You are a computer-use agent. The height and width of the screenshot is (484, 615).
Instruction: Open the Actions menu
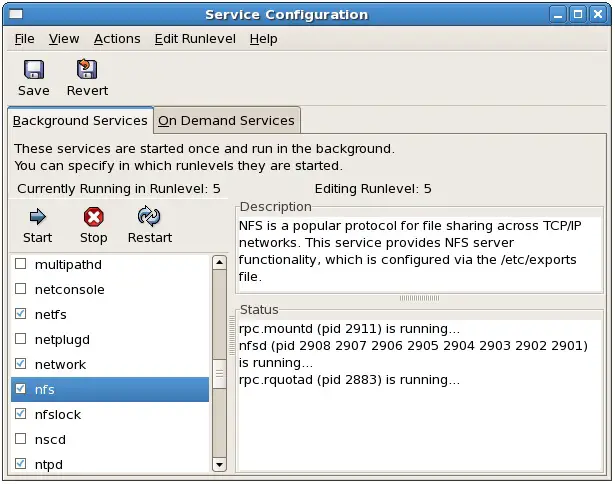tap(117, 39)
